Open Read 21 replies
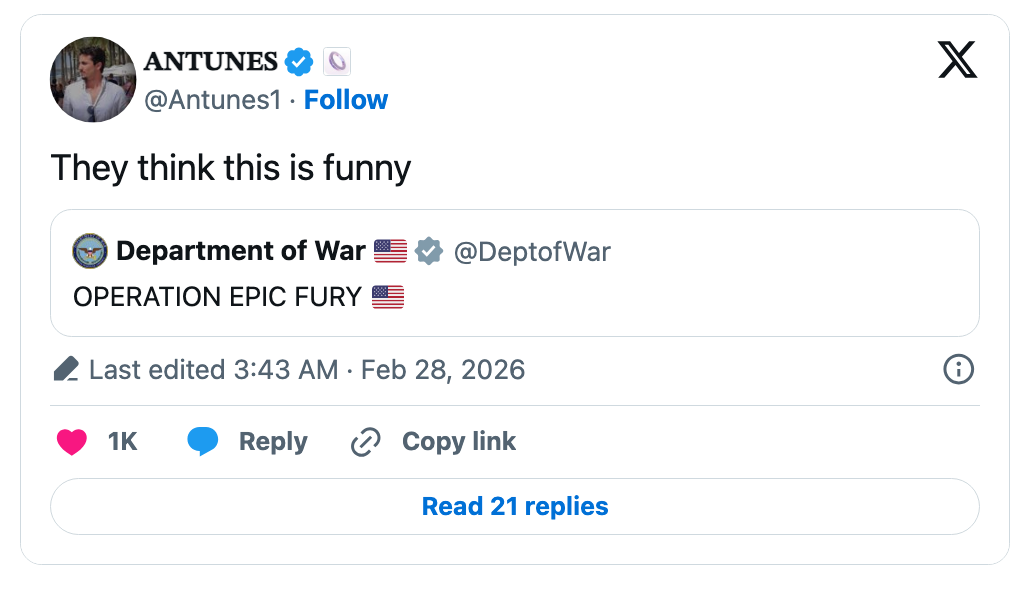Screen dimensions: 1030x592 tap(514, 506)
